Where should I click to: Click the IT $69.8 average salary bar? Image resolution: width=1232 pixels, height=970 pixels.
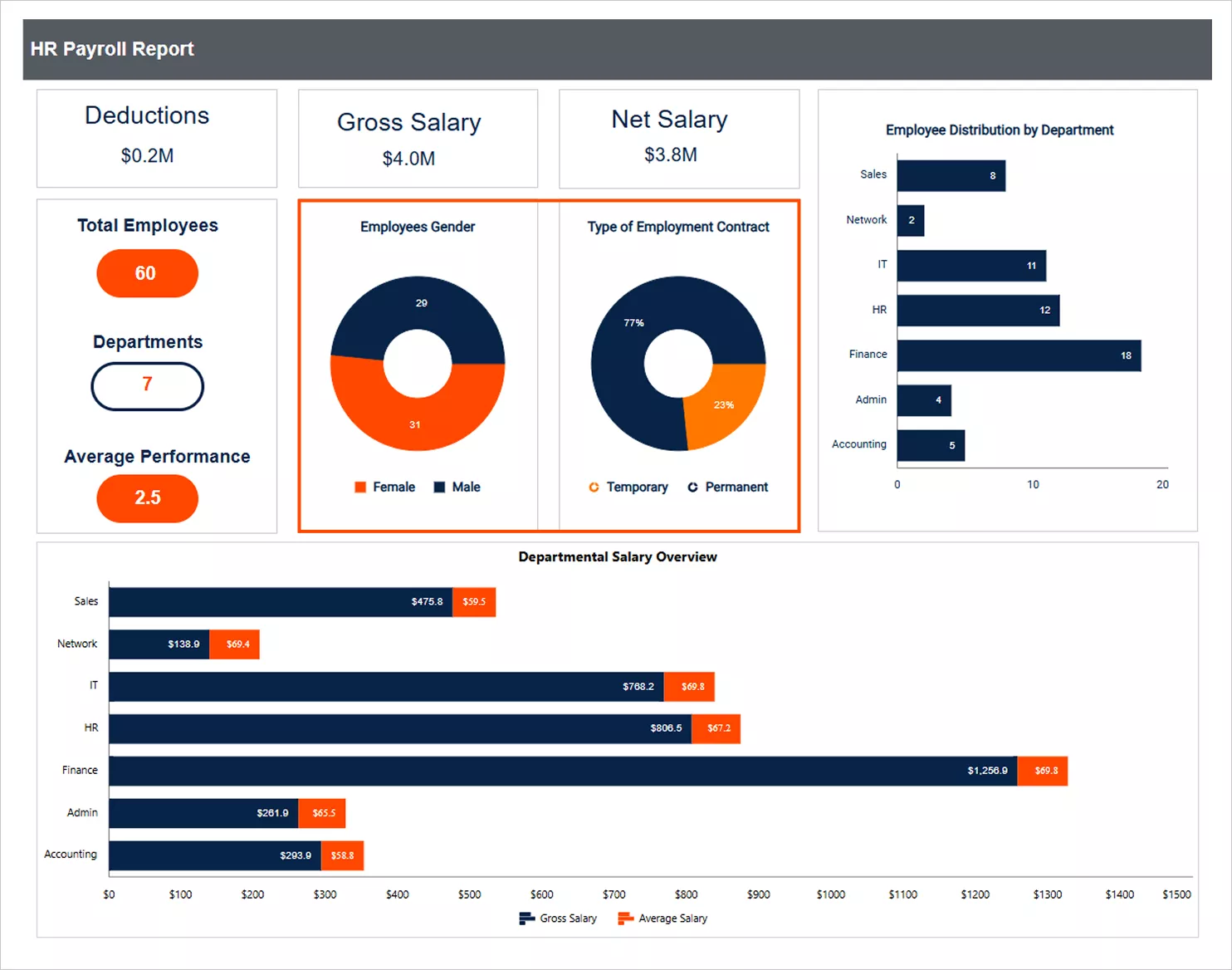[x=689, y=687]
